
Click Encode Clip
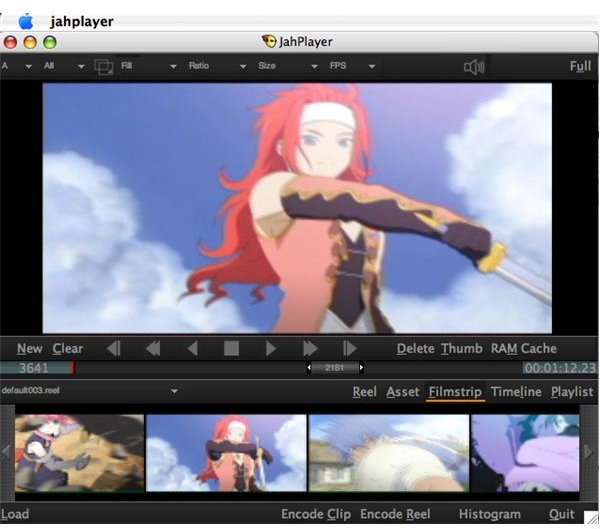point(316,514)
